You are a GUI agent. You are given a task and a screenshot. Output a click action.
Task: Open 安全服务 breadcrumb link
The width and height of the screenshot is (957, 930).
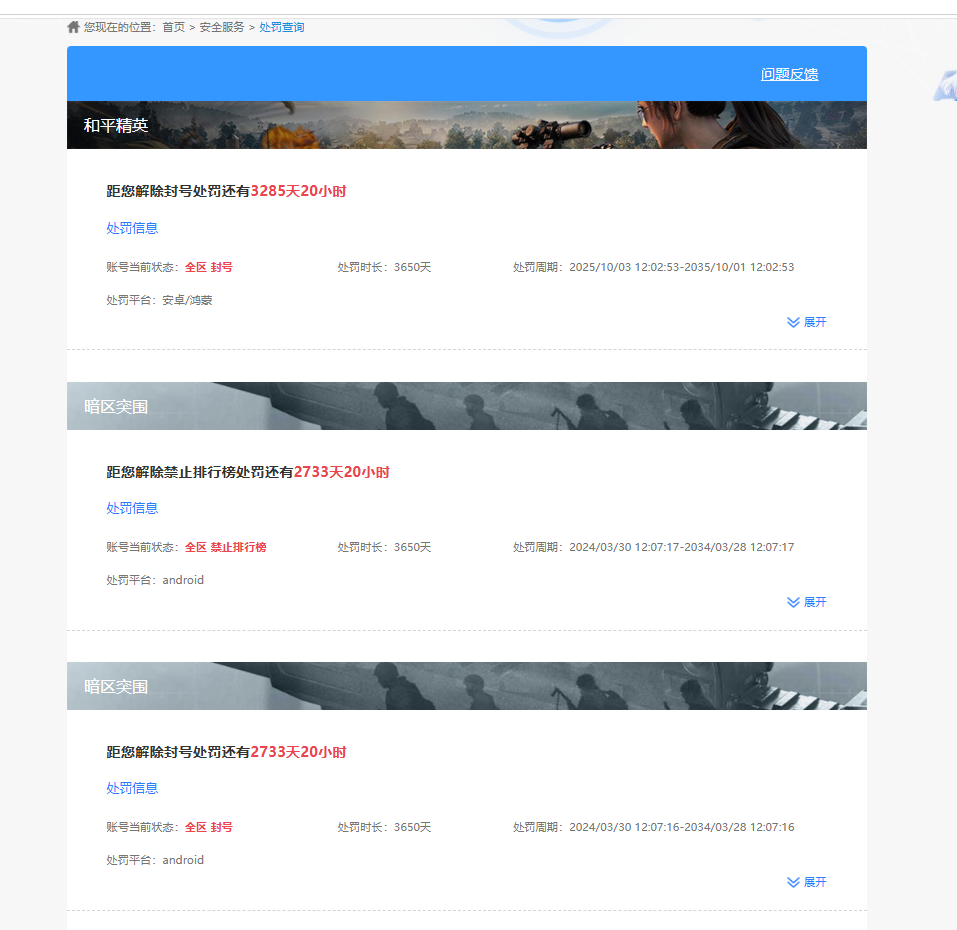pyautogui.click(x=222, y=27)
